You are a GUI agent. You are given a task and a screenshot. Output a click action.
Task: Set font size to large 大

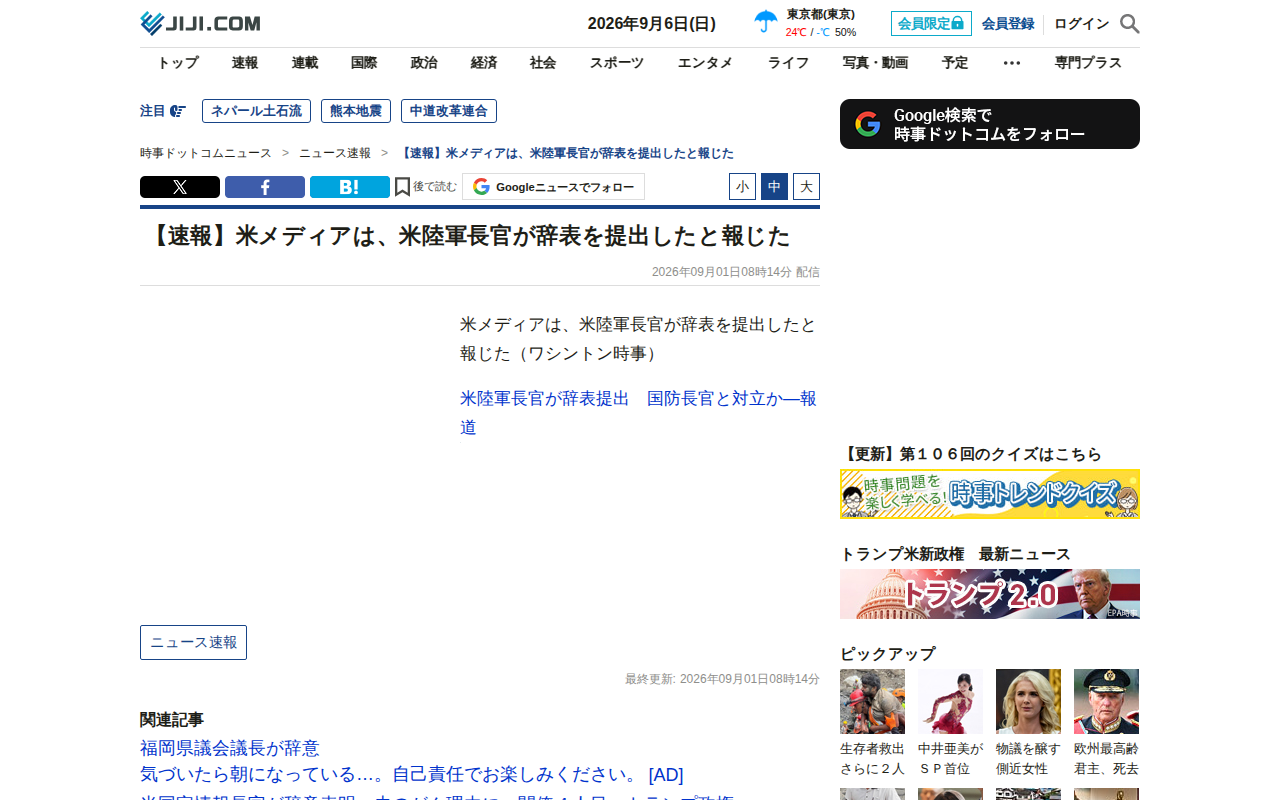tap(806, 187)
